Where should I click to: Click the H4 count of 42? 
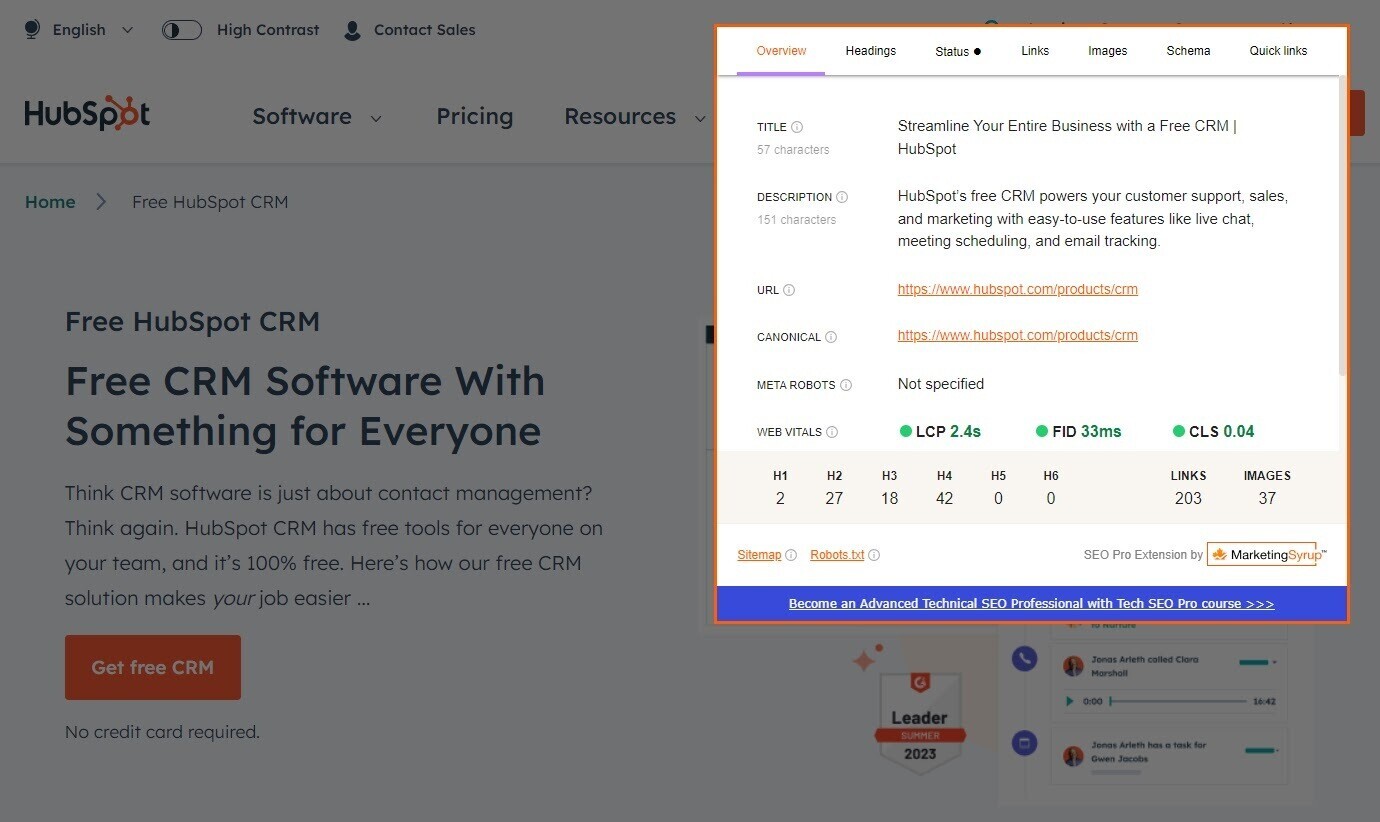coord(944,498)
